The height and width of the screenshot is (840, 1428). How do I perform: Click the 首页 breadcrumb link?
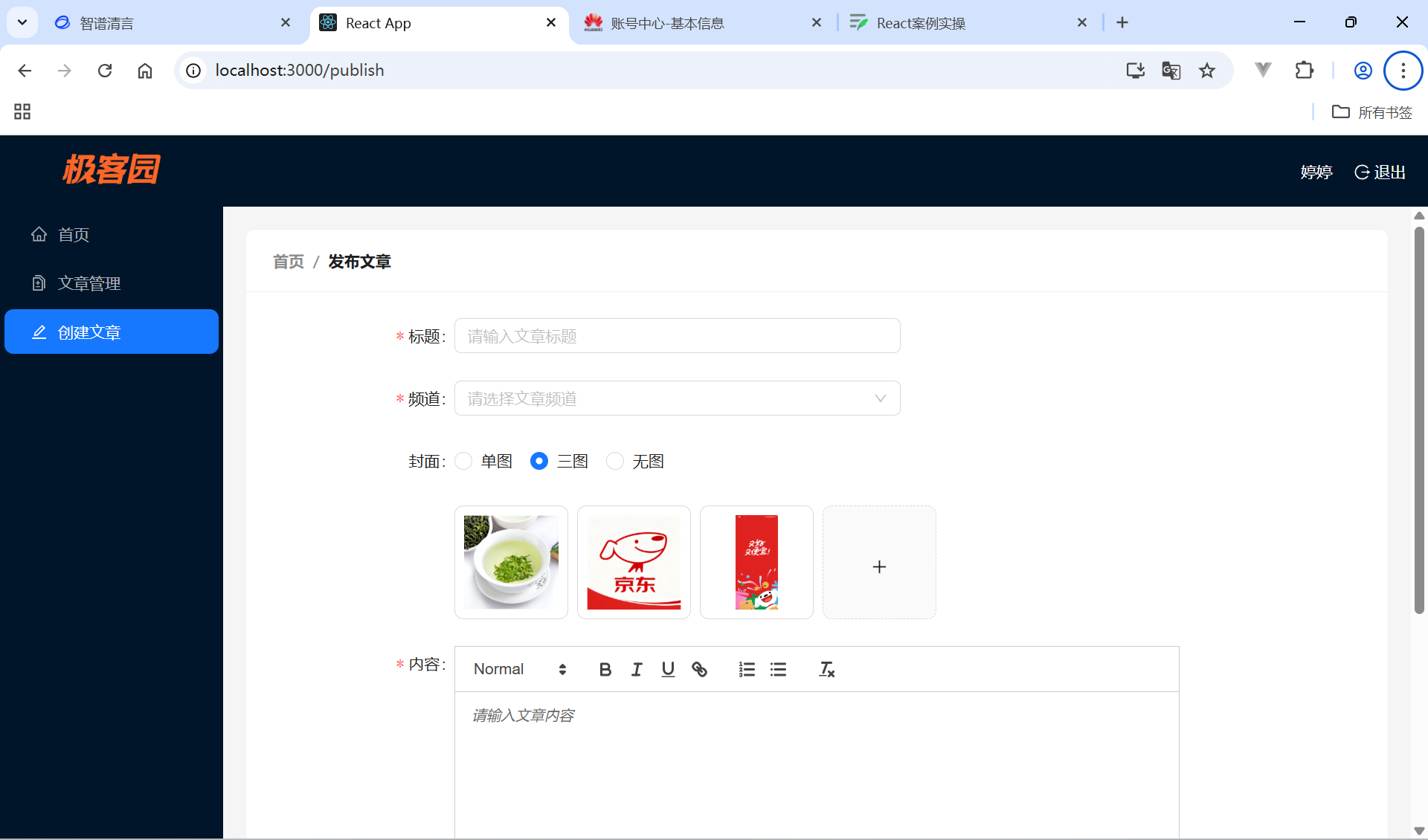click(289, 262)
